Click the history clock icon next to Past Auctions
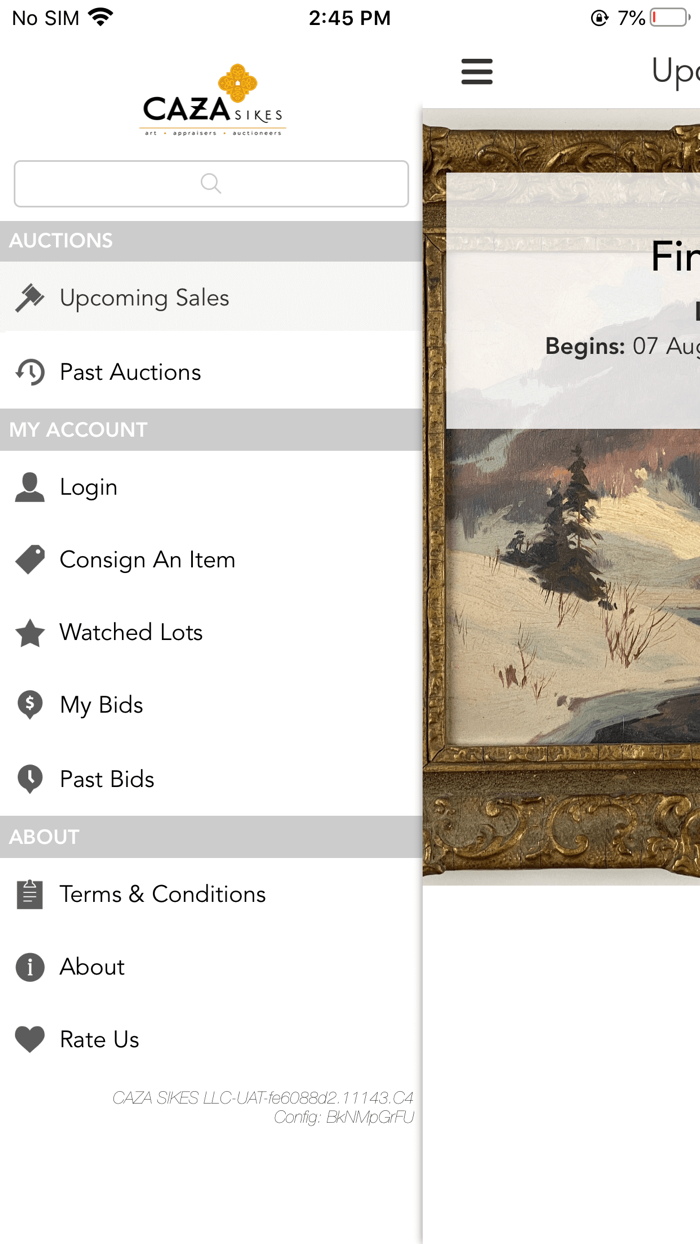 30,371
